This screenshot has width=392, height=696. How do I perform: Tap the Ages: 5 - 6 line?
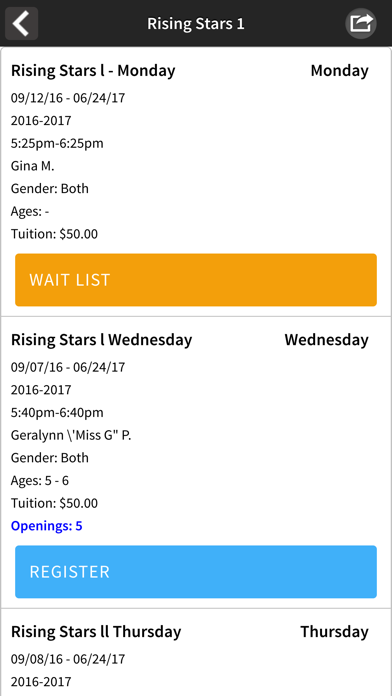pos(40,481)
